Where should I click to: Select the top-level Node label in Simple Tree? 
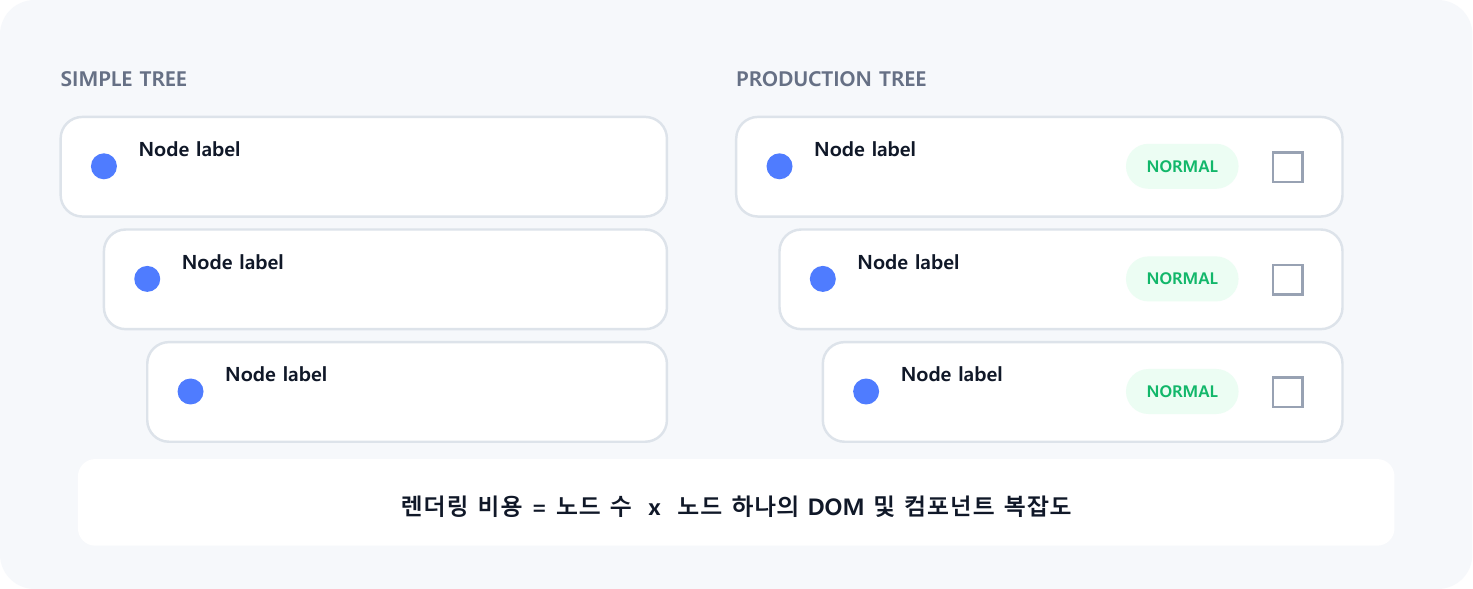(189, 150)
